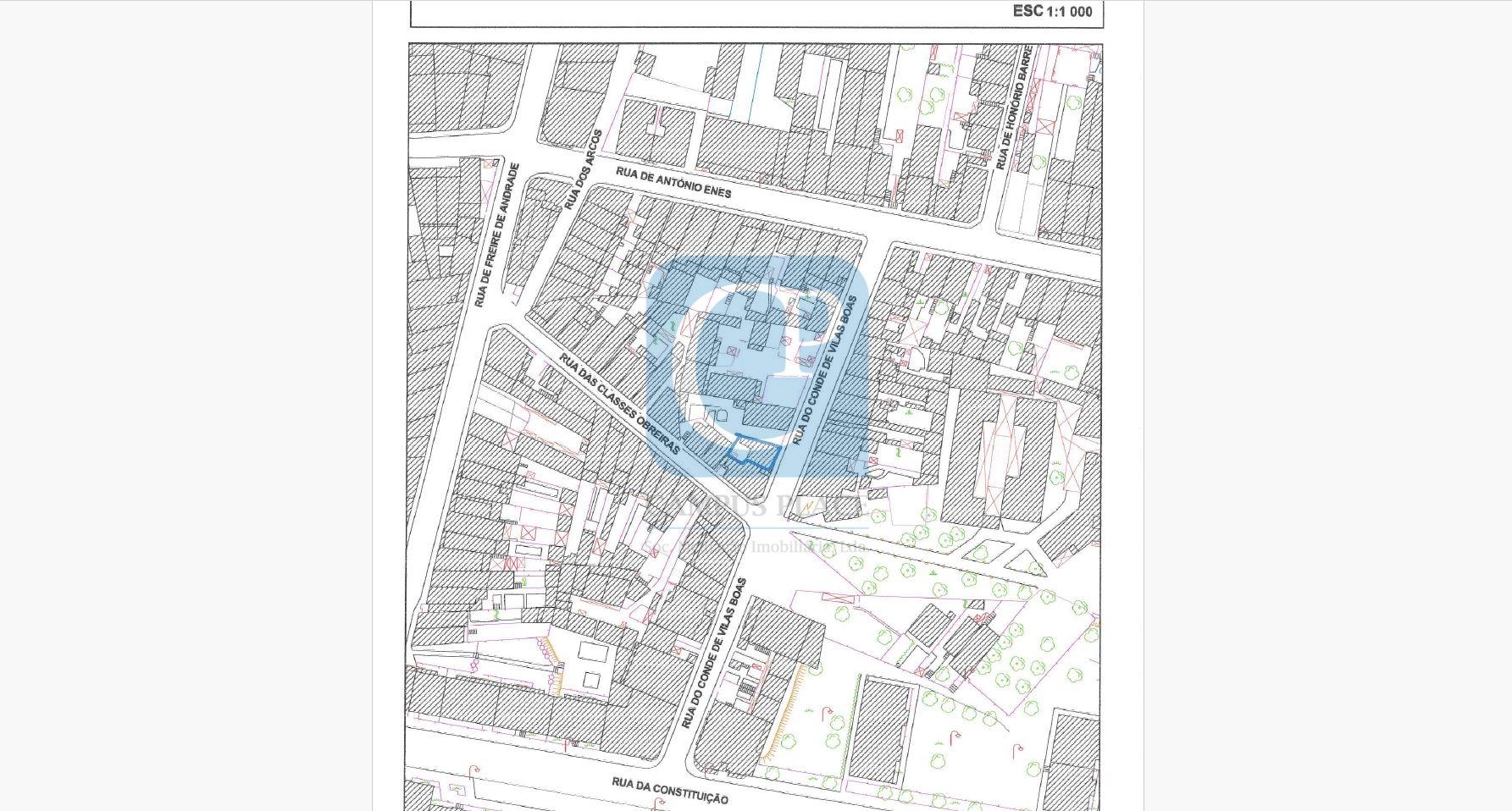Select the Rua de António Enes street label
Image resolution: width=1512 pixels, height=811 pixels.
click(673, 183)
